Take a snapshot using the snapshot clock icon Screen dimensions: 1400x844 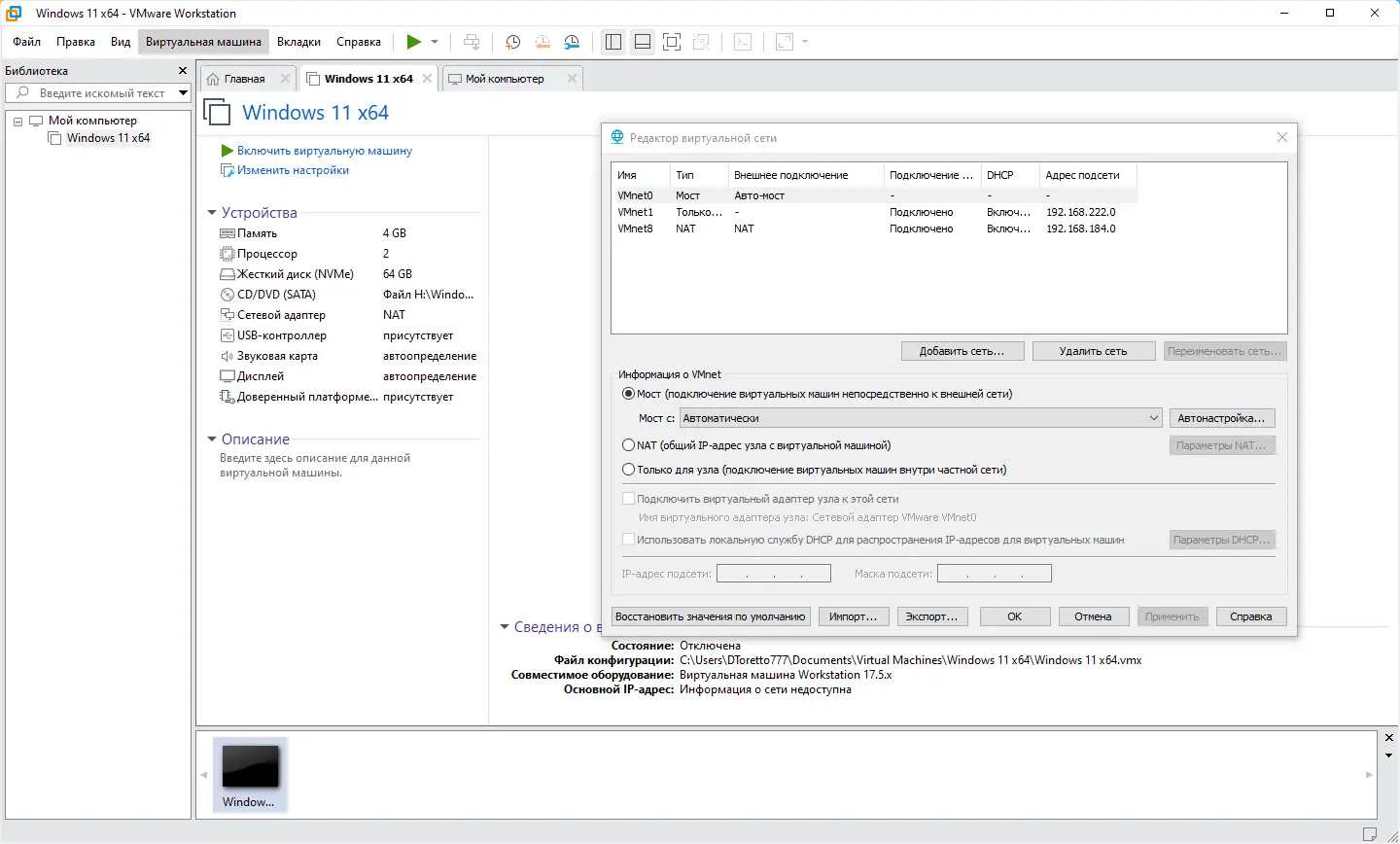512,41
